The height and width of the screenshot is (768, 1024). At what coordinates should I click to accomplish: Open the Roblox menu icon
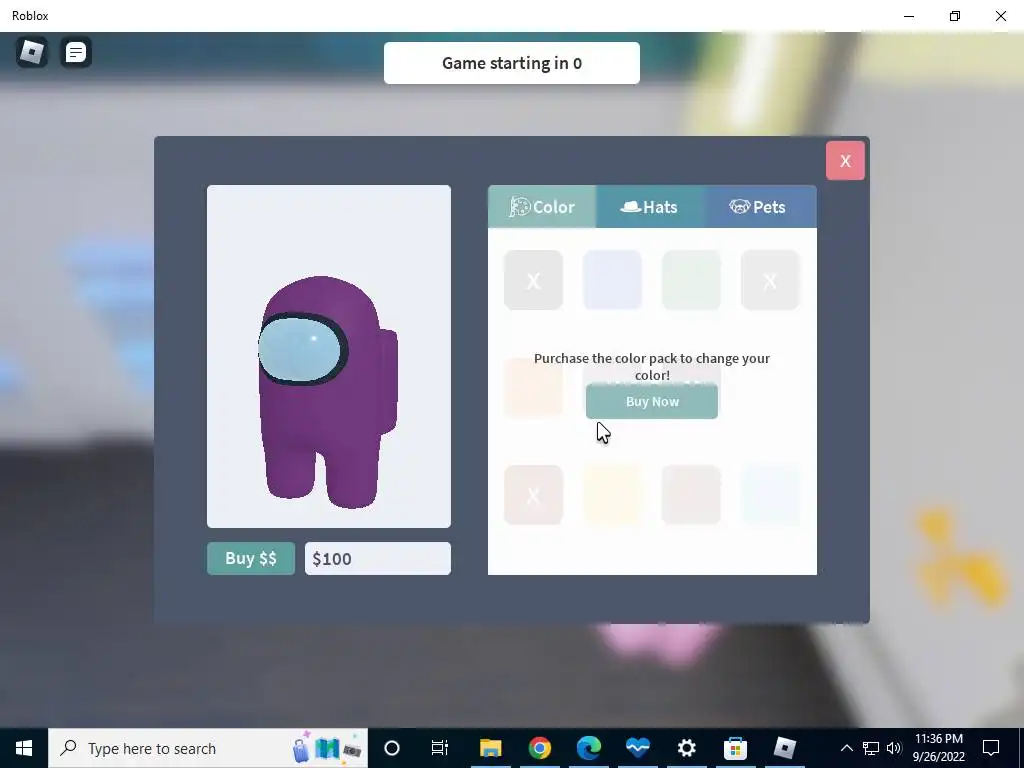point(31,52)
